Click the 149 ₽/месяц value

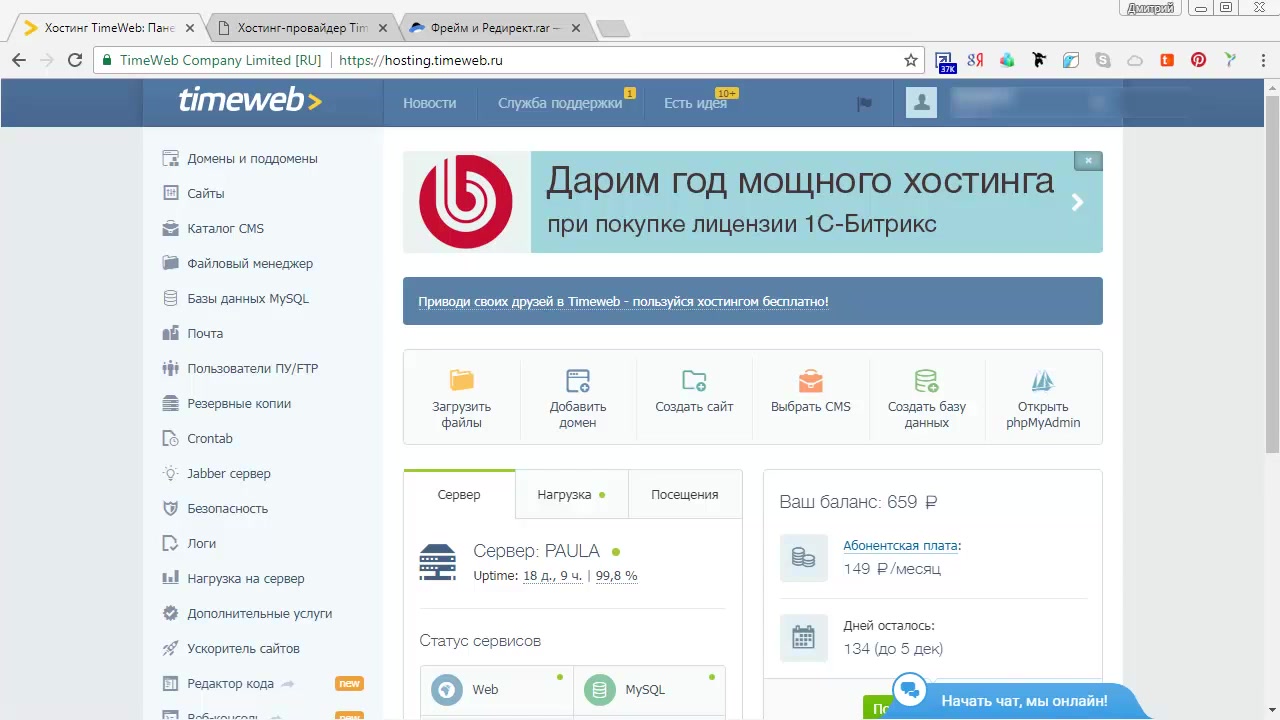point(892,569)
